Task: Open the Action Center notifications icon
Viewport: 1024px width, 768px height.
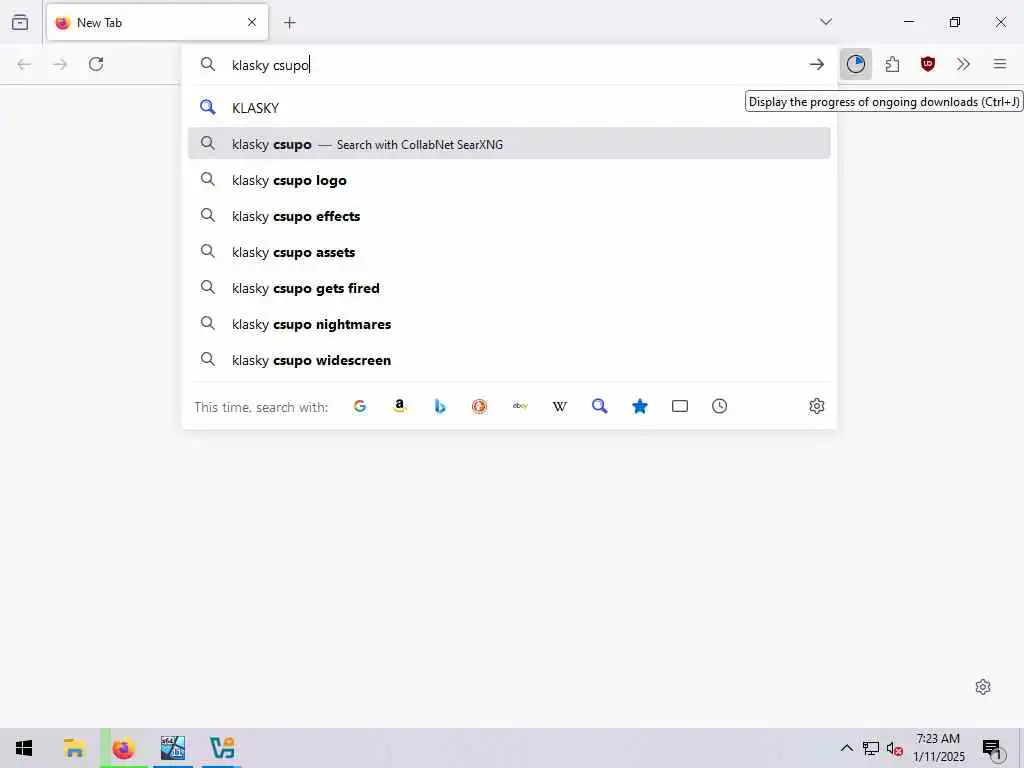Action: [x=991, y=748]
